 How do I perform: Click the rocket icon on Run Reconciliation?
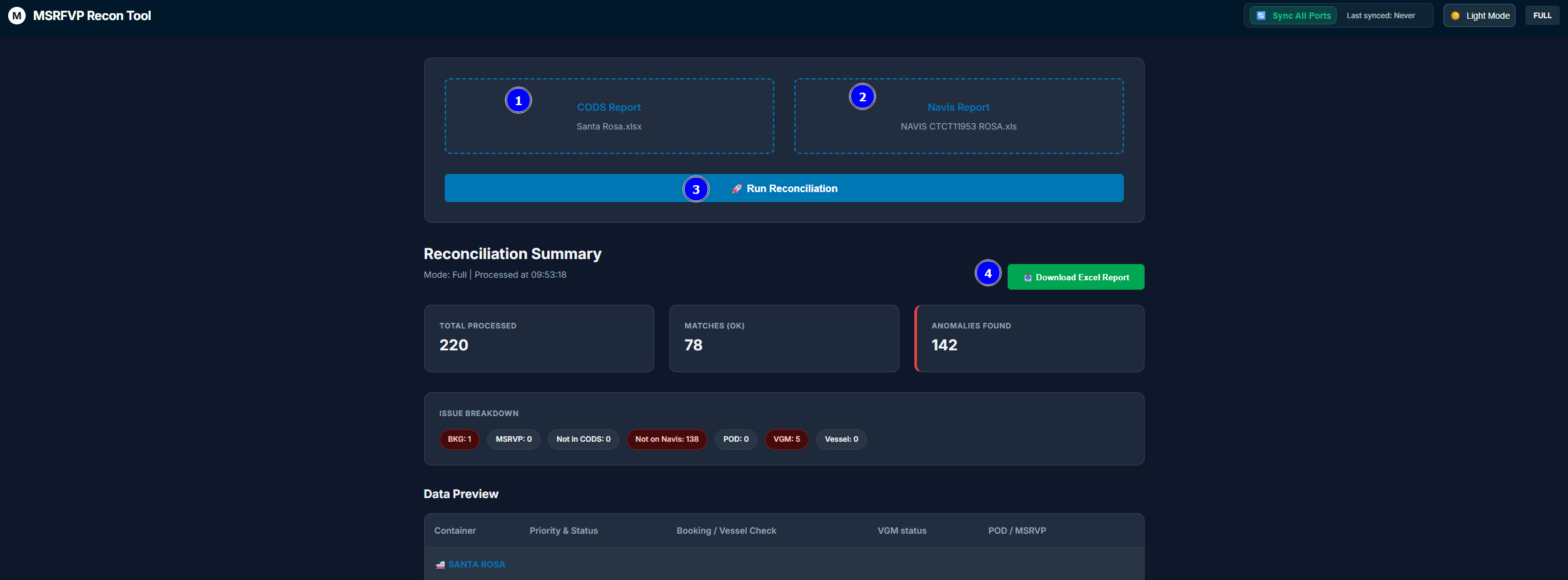point(737,188)
